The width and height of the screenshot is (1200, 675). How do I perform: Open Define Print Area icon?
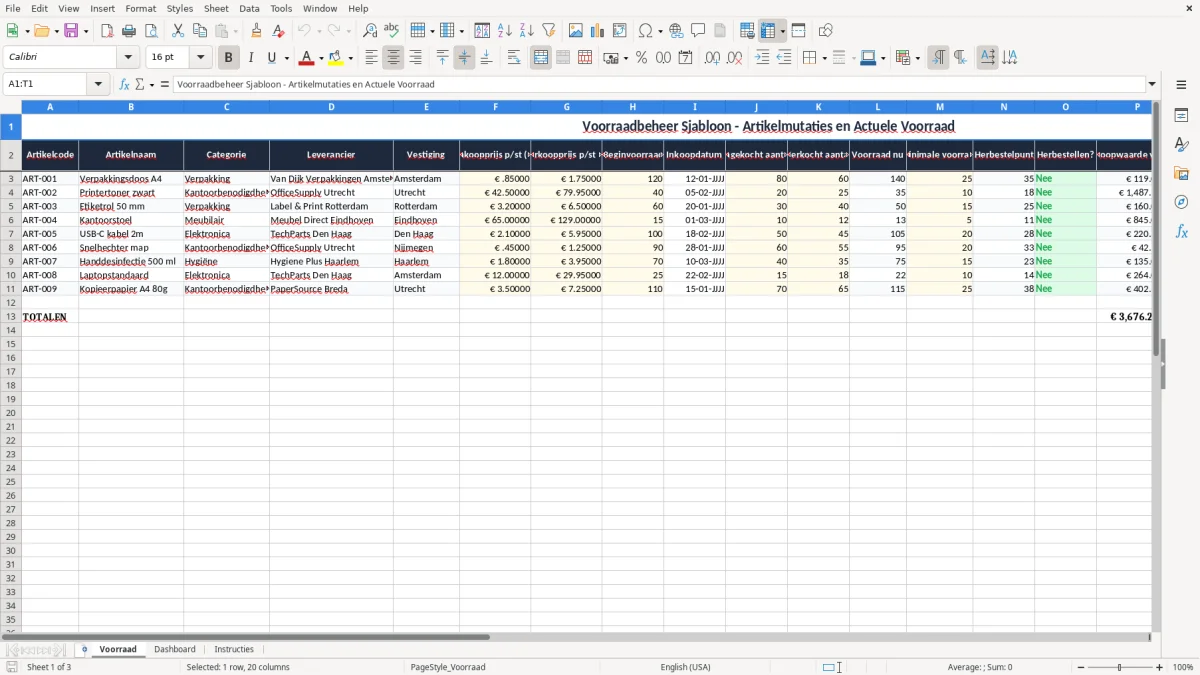(x=747, y=31)
